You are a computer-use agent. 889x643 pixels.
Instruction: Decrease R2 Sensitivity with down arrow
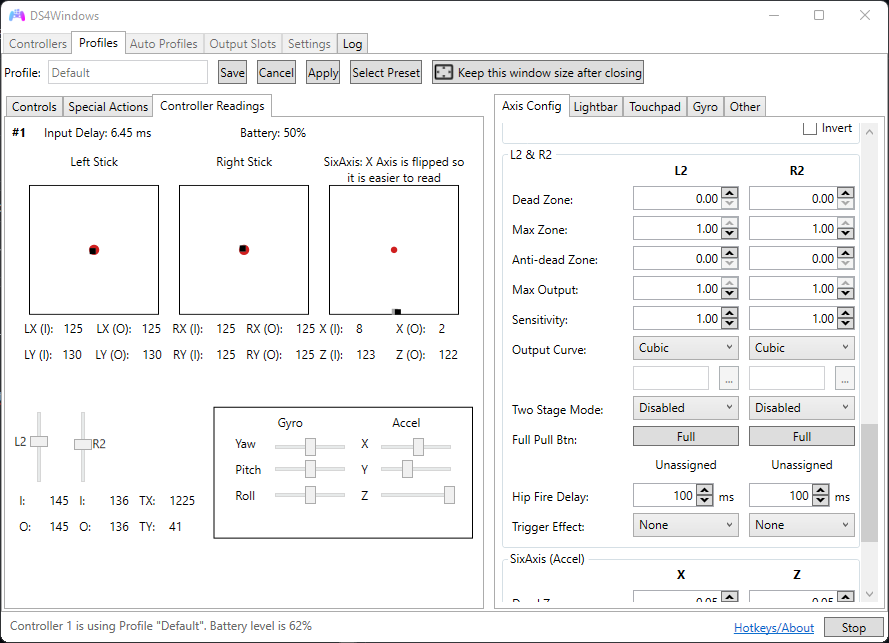pos(846,324)
